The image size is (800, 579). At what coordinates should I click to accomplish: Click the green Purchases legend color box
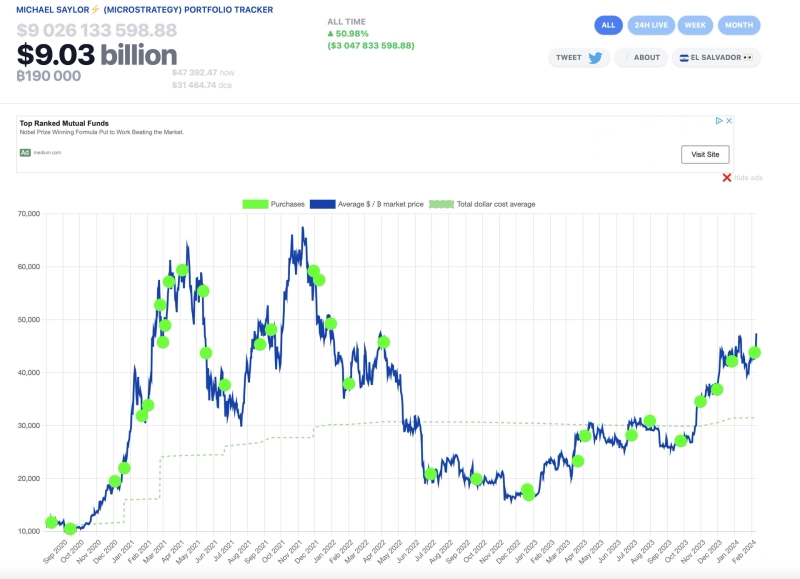[255, 204]
